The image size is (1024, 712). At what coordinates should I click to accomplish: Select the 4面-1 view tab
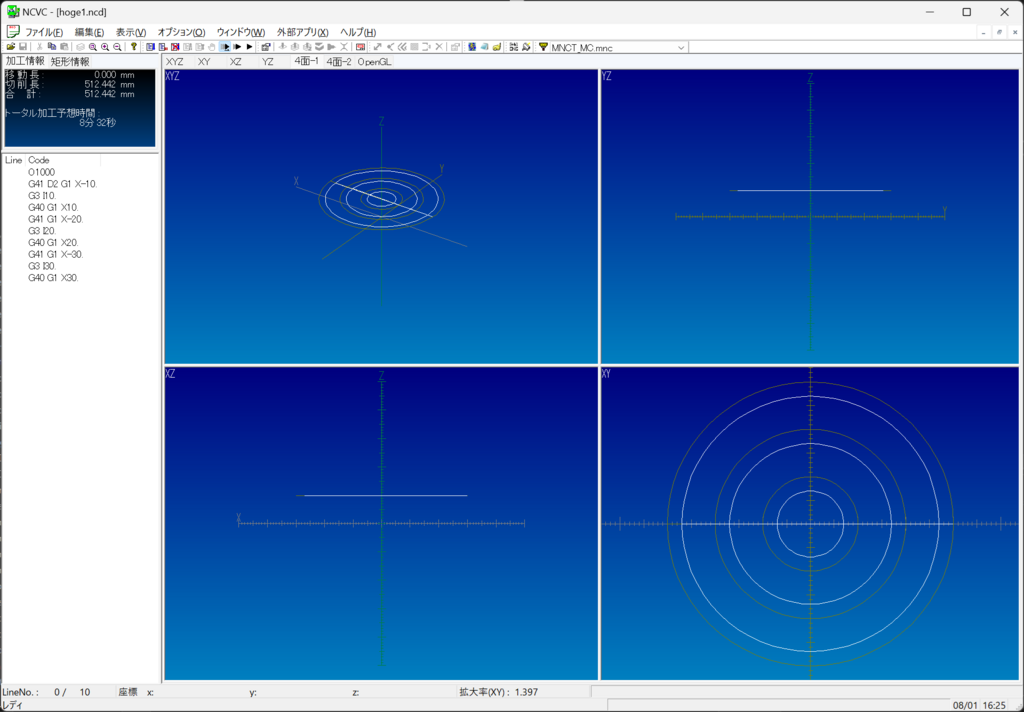(x=306, y=61)
